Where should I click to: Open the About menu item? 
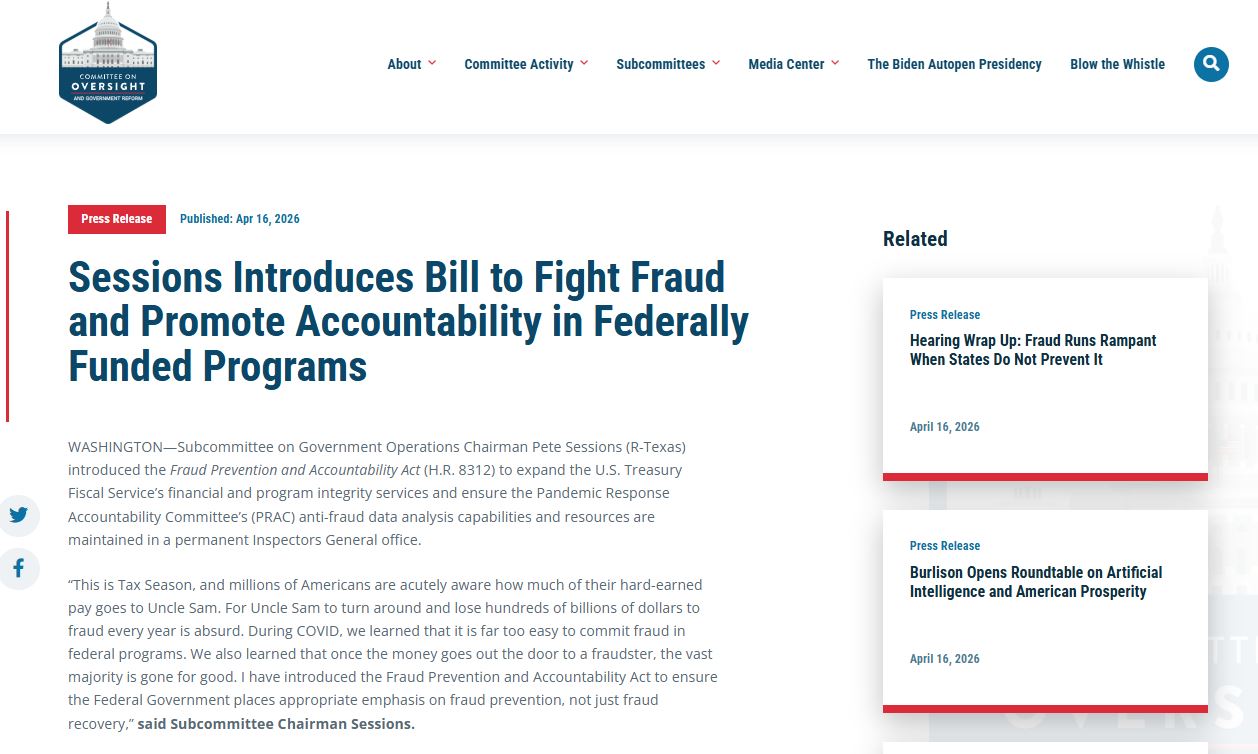tap(404, 64)
